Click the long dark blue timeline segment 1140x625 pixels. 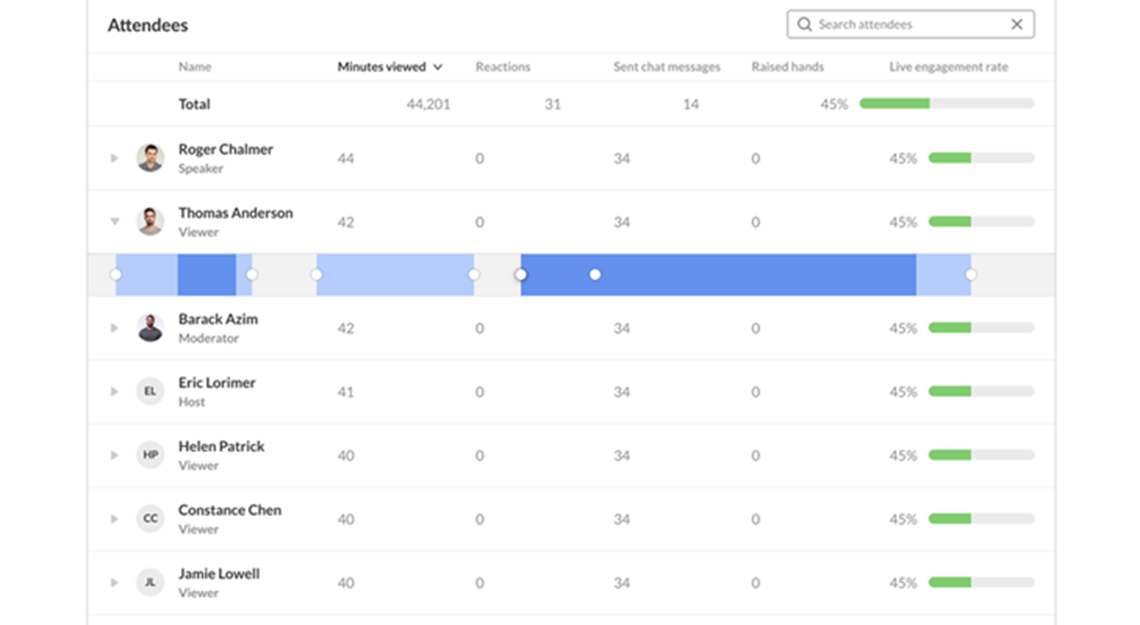(x=750, y=275)
